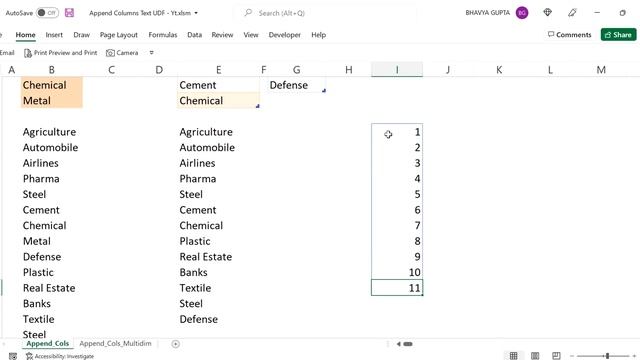The height and width of the screenshot is (360, 640).
Task: Open the BHAVYA GUPTA account avatar
Action: tap(522, 13)
